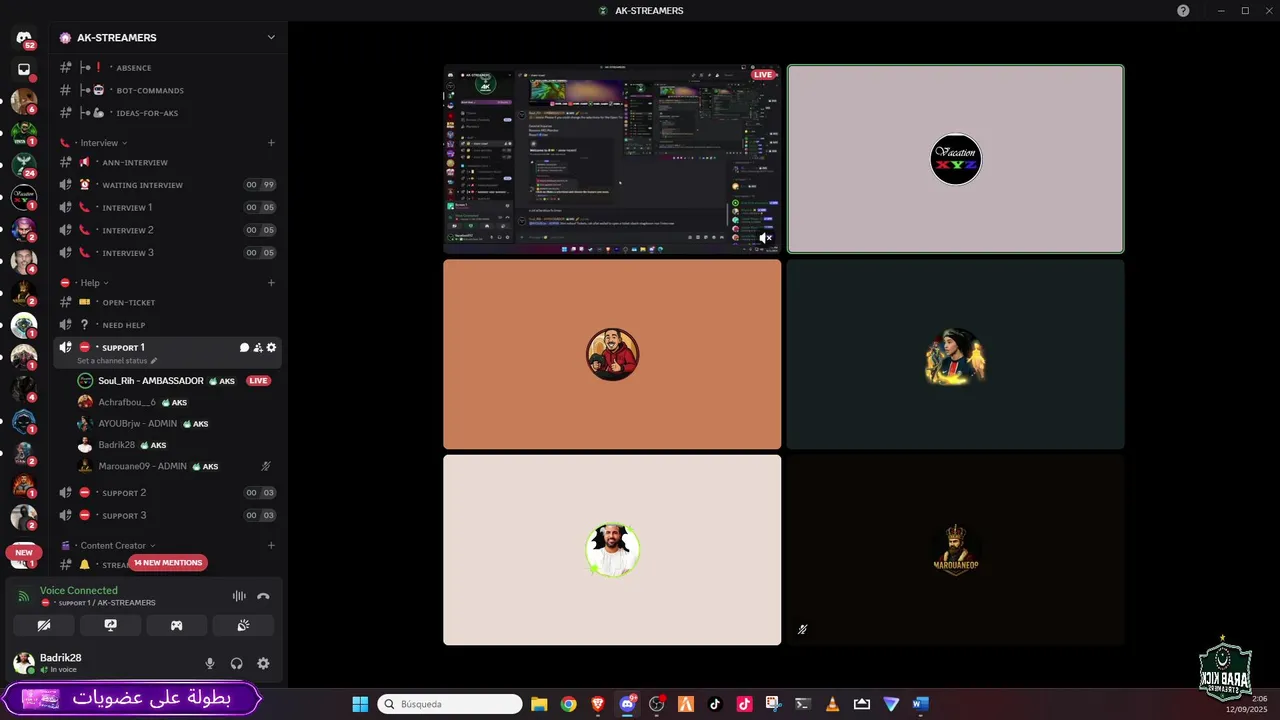The width and height of the screenshot is (1280, 720).
Task: Click the Búsqueda taskbar search field
Action: pyautogui.click(x=450, y=704)
